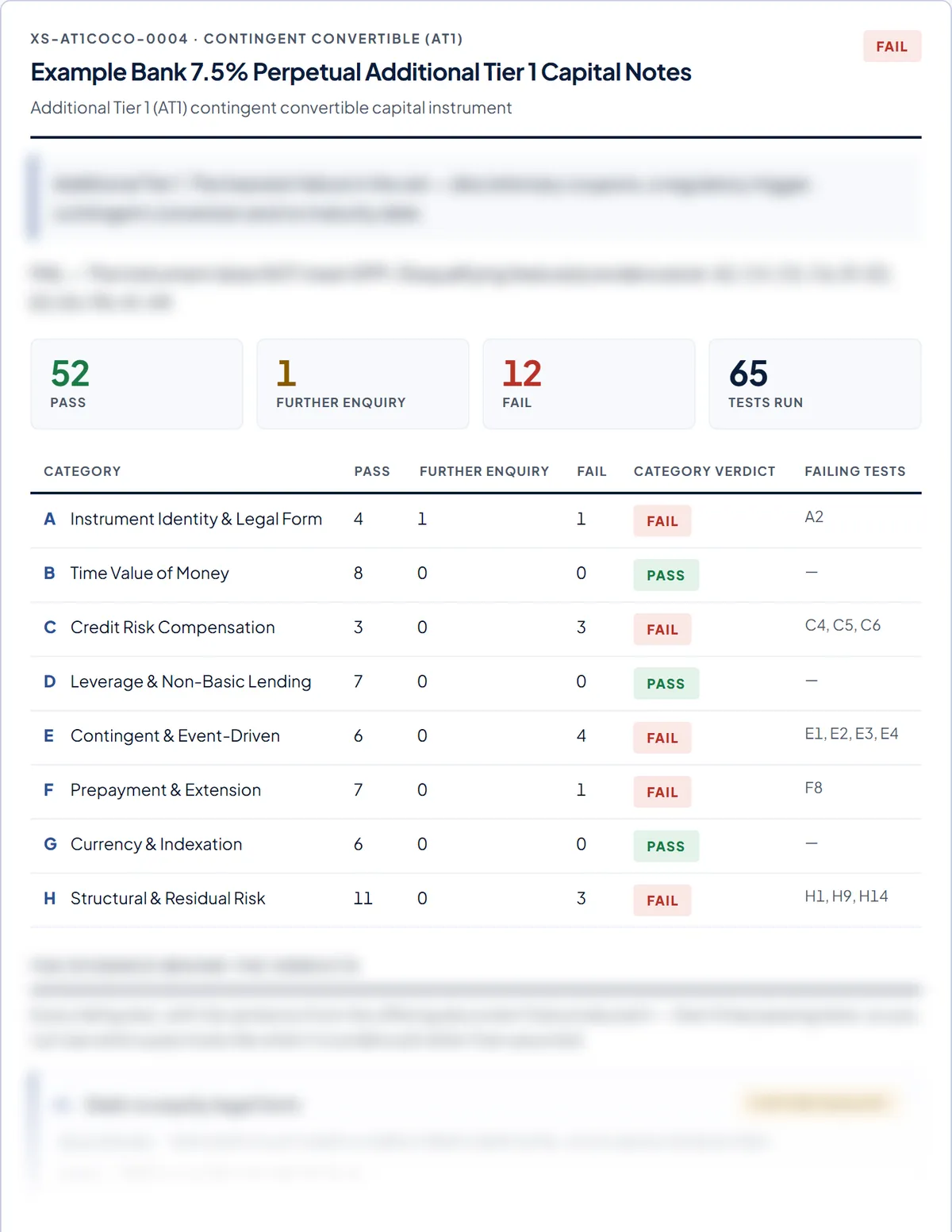The image size is (952, 1232).
Task: Click PASS verdict for Leverage & Non-Basic Lending
Action: 666,684
